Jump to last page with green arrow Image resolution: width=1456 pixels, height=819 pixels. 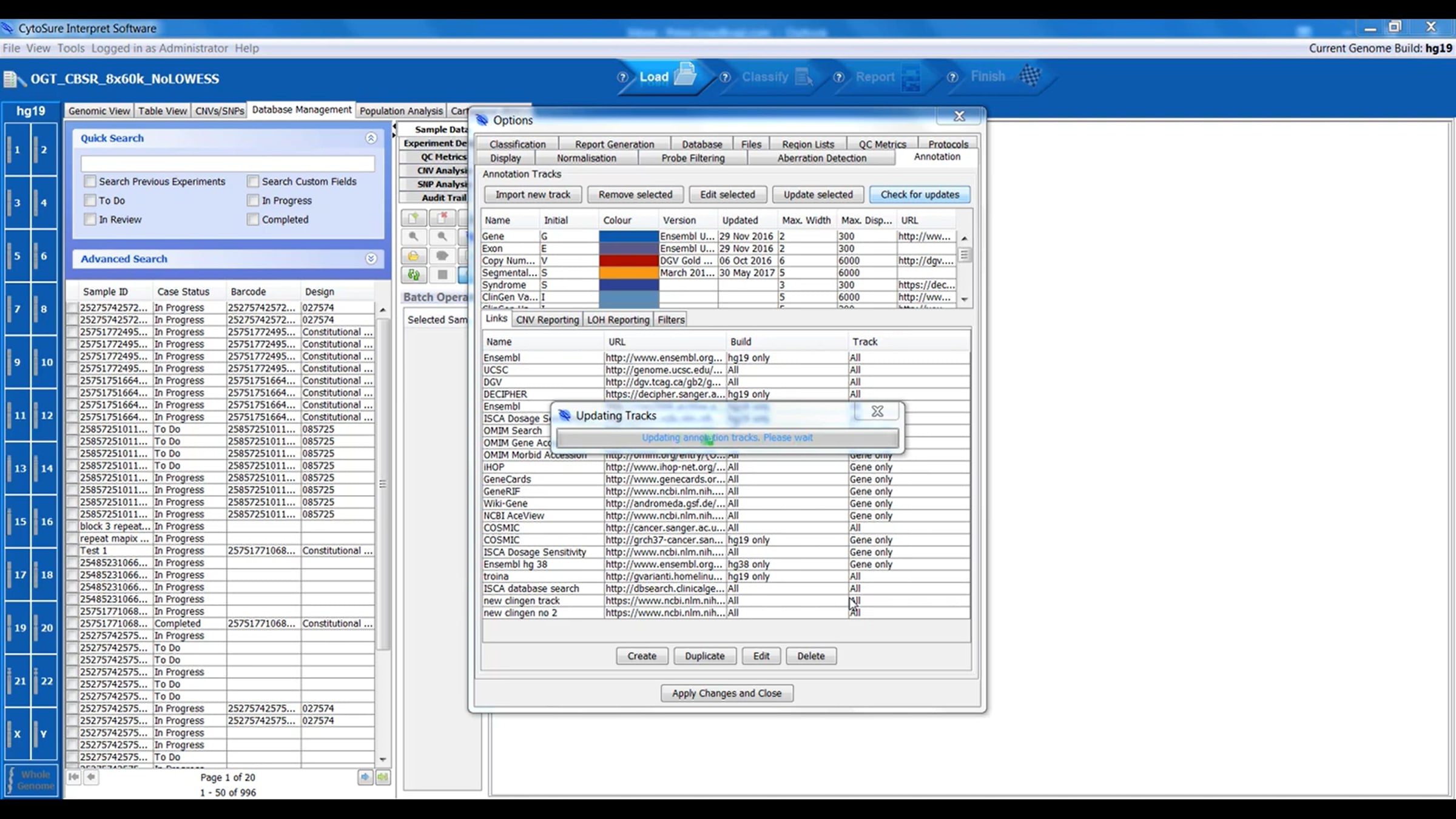tap(383, 777)
